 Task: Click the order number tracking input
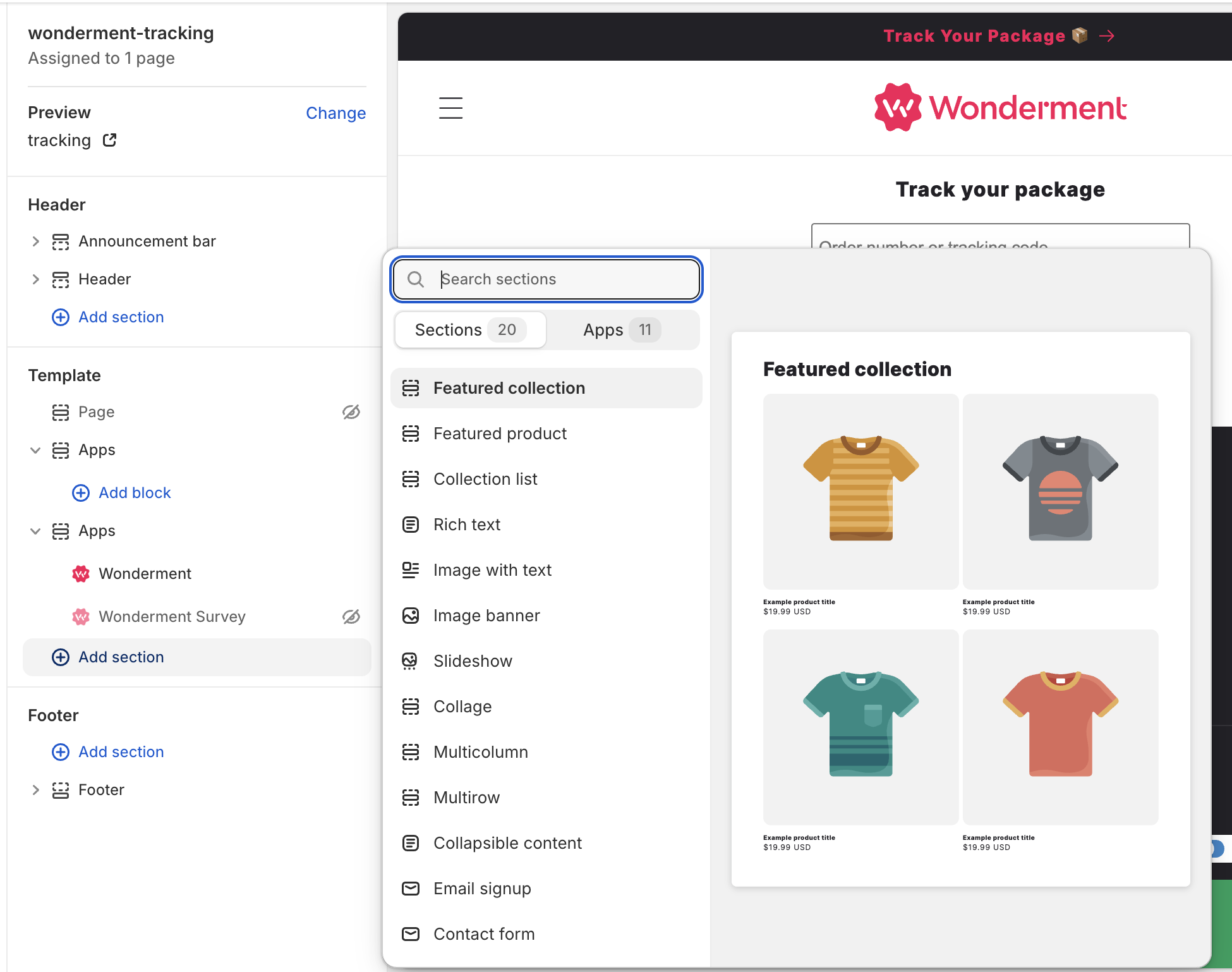pyautogui.click(x=1001, y=236)
